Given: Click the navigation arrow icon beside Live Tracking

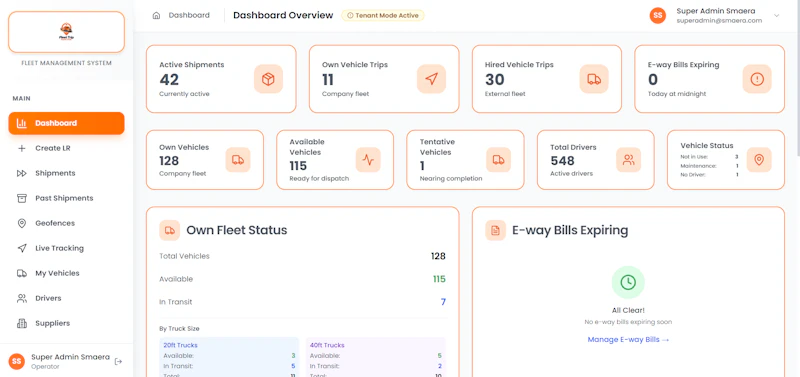Looking at the screenshot, I should pos(21,248).
